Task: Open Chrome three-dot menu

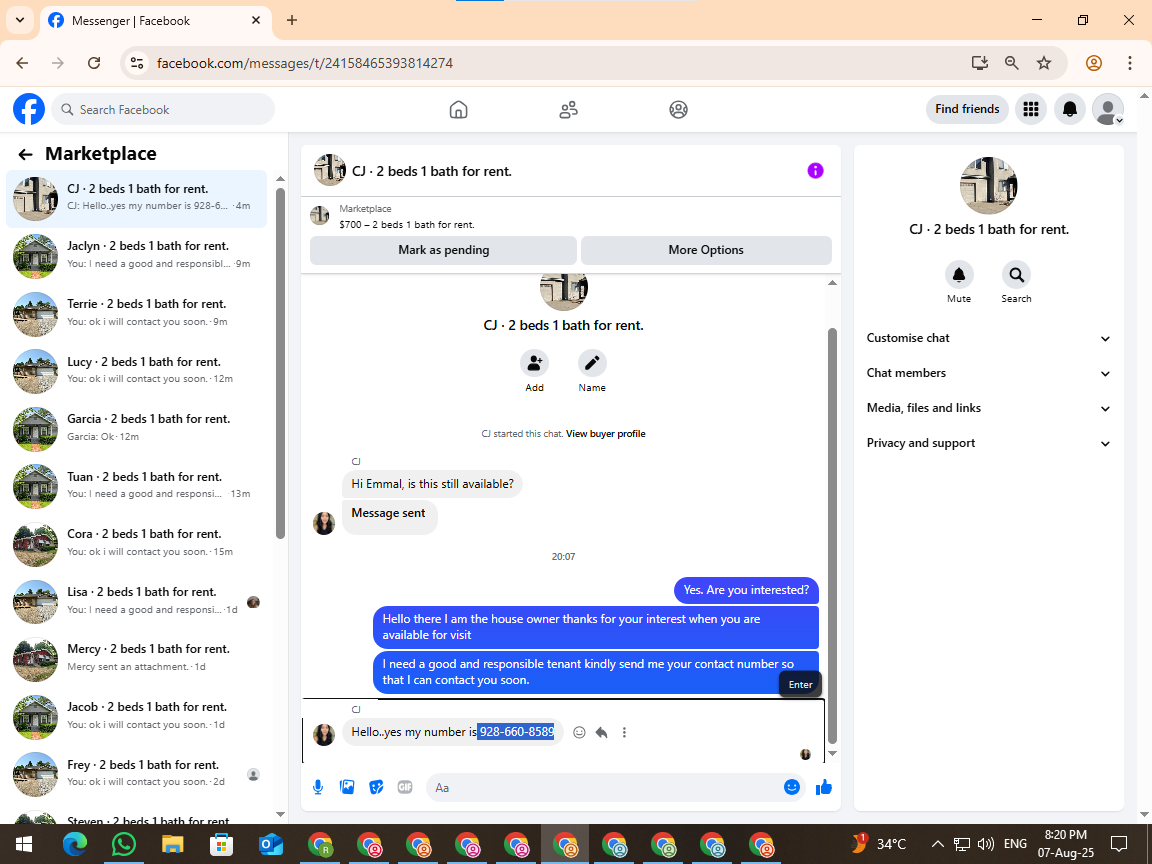Action: [1130, 63]
